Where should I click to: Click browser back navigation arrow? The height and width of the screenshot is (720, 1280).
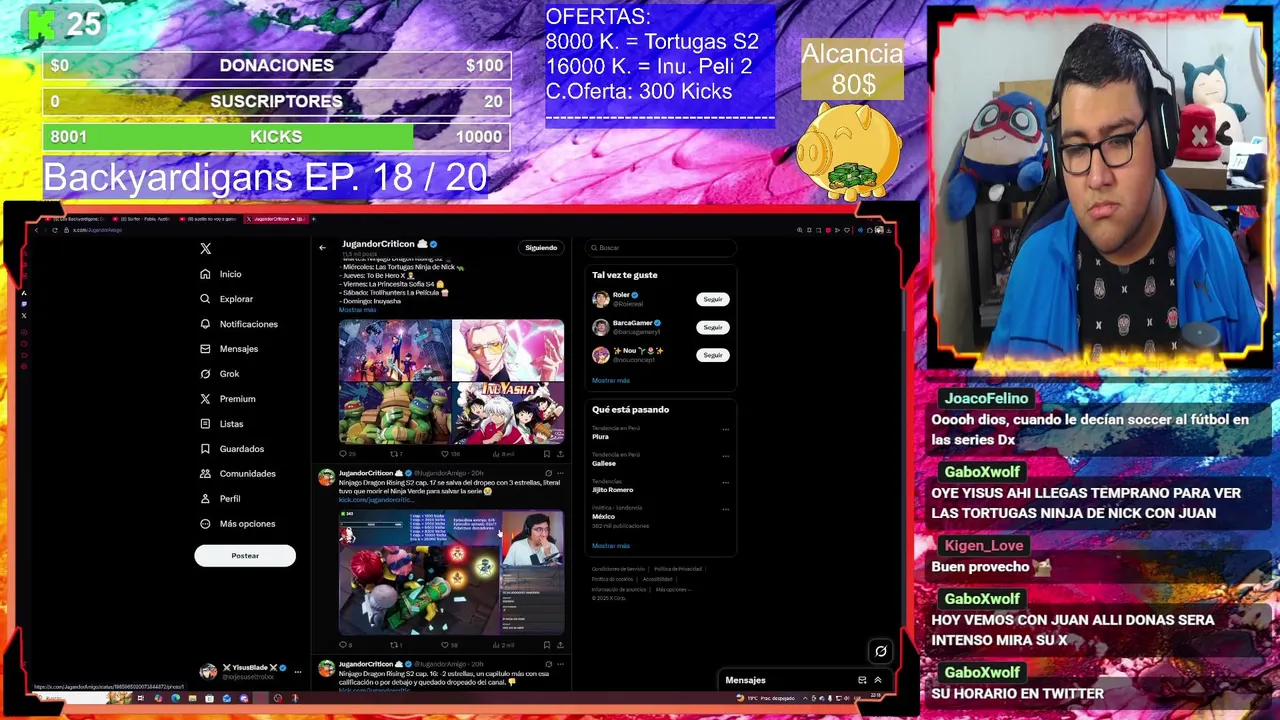36,230
